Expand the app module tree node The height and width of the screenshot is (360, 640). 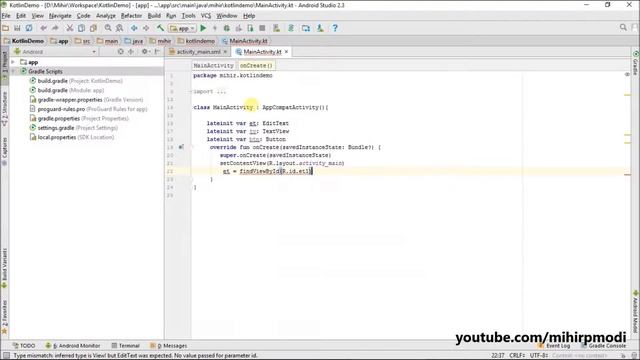point(13,62)
